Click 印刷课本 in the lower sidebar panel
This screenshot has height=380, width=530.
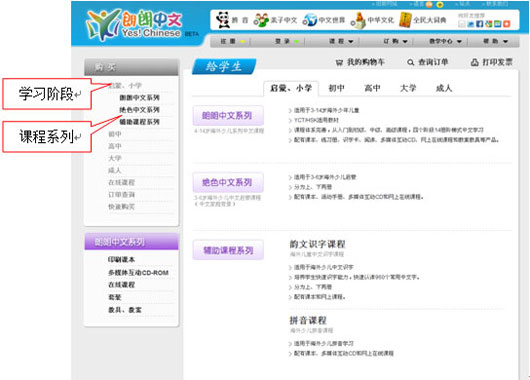[x=121, y=260]
